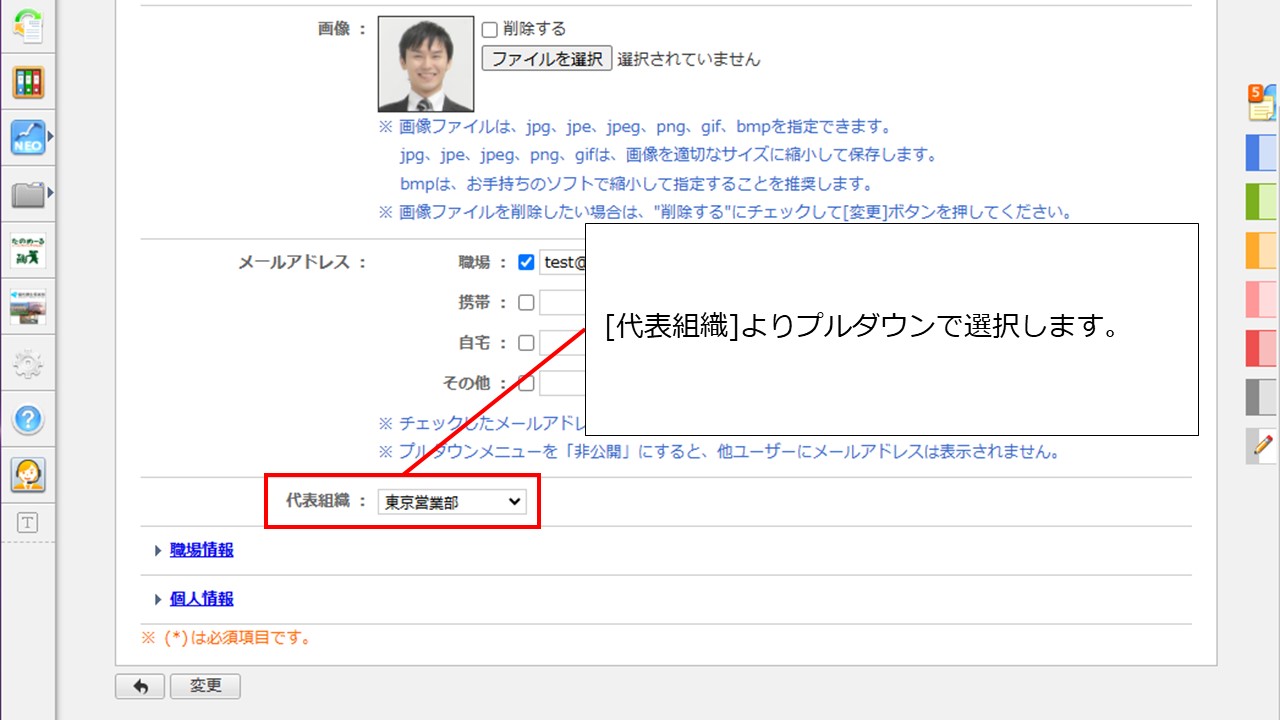Open the binders (bookshelf) sidebar icon
Image resolution: width=1280 pixels, height=720 pixels.
[28, 82]
